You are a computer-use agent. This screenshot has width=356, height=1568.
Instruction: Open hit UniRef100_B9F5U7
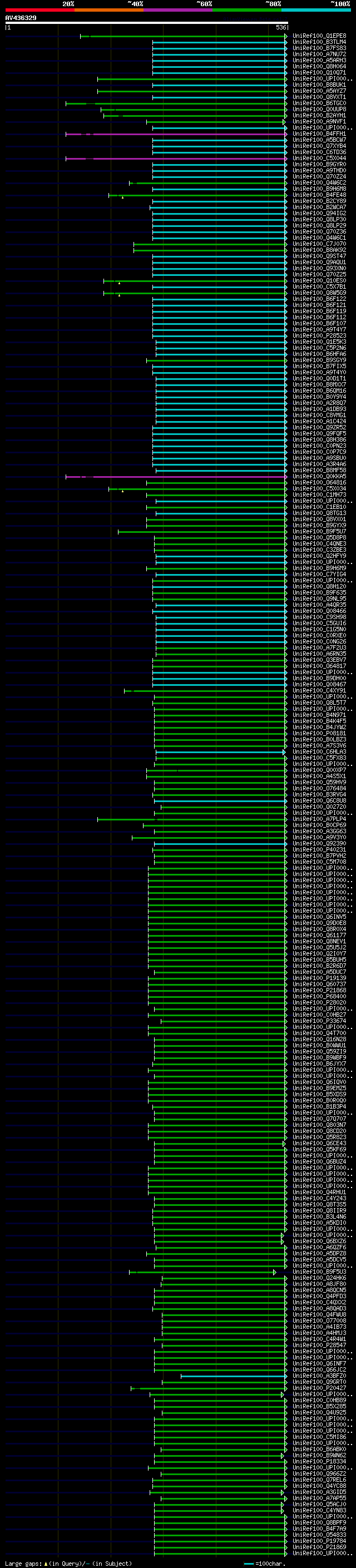(x=319, y=531)
